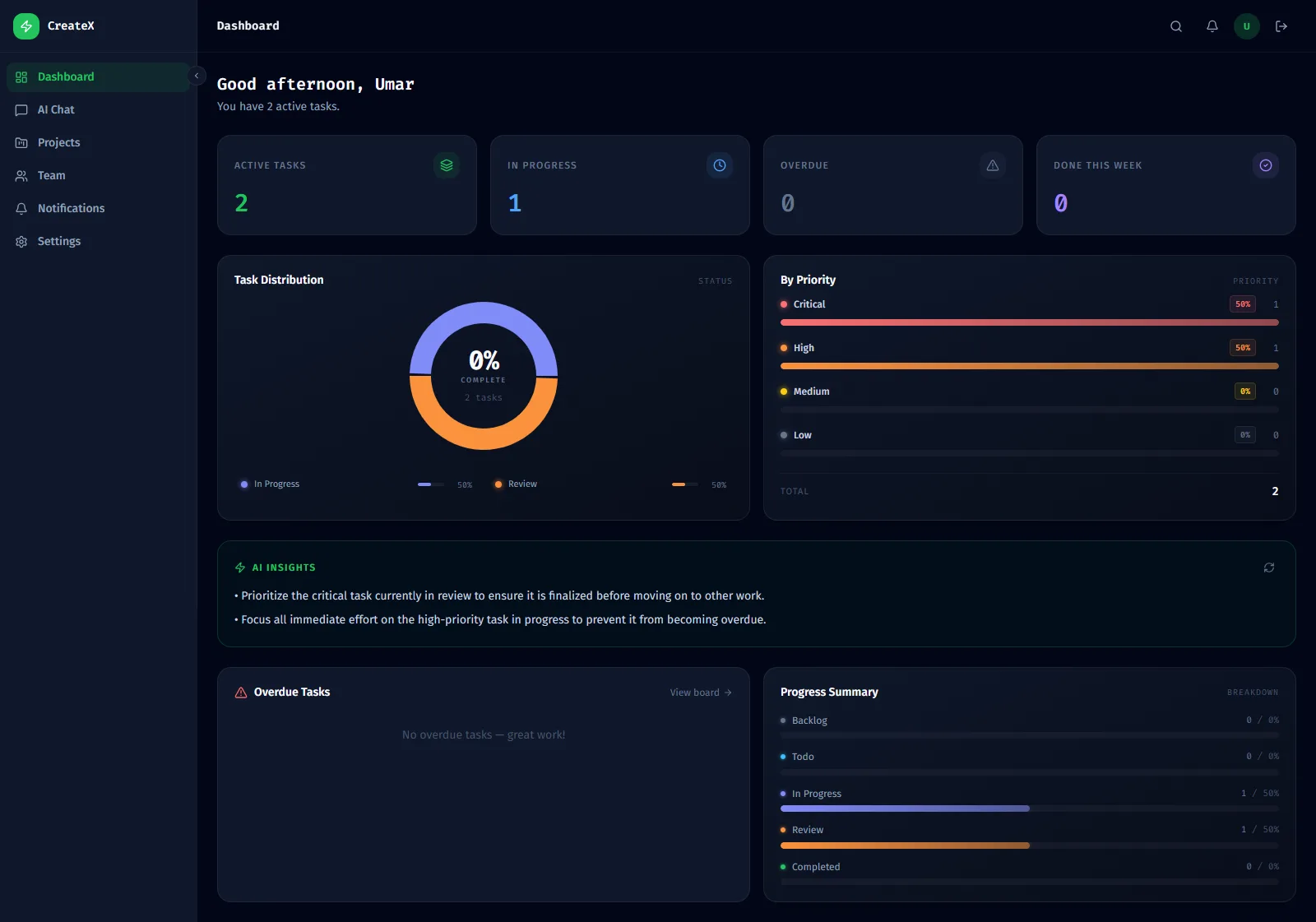Click the TOTAL row in By Priority

(1030, 491)
